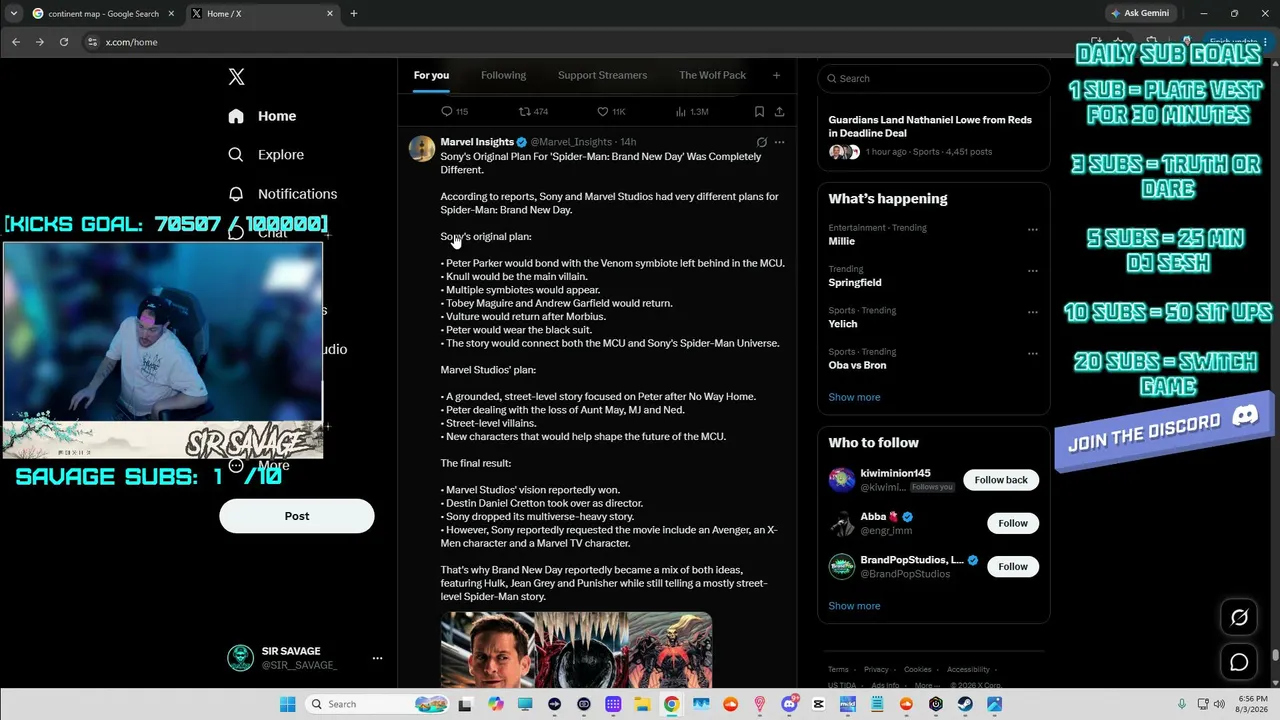Reload the page in Chrome
The width and height of the screenshot is (1280, 720).
click(64, 42)
